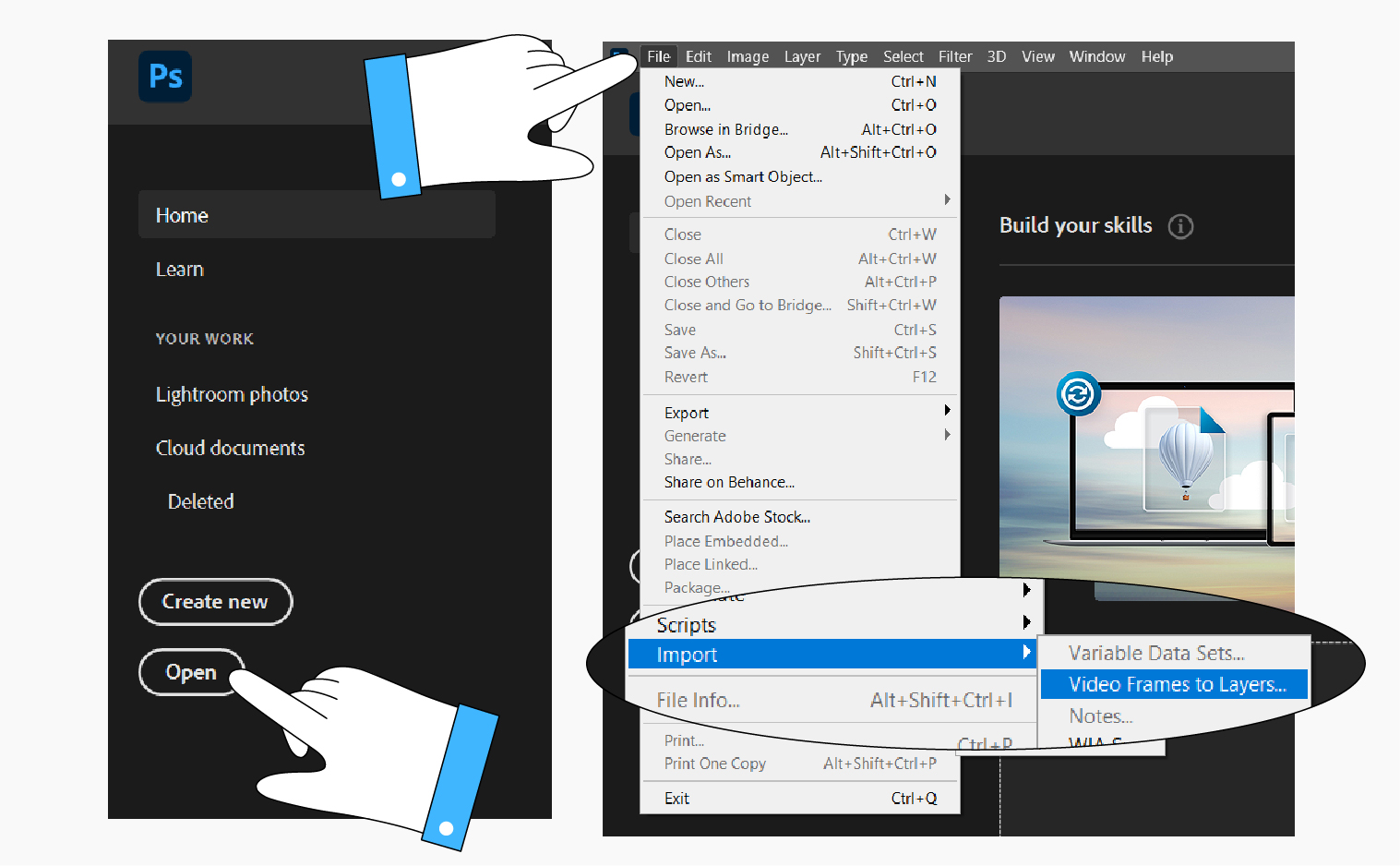Image resolution: width=1400 pixels, height=866 pixels.
Task: Click the cloud sync icon on tutorial image
Action: [1078, 394]
